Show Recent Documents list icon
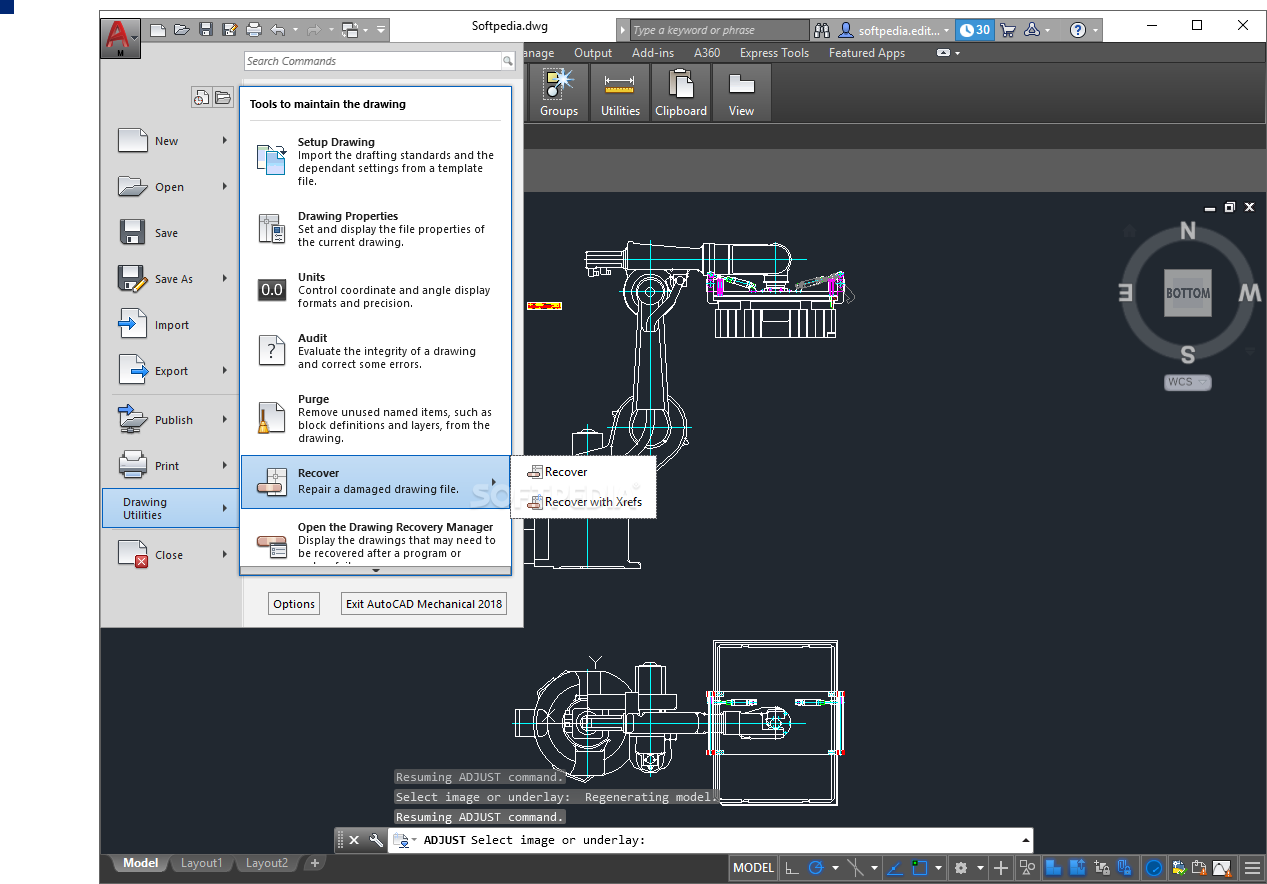Screen dimensions: 1267x884 point(201,97)
